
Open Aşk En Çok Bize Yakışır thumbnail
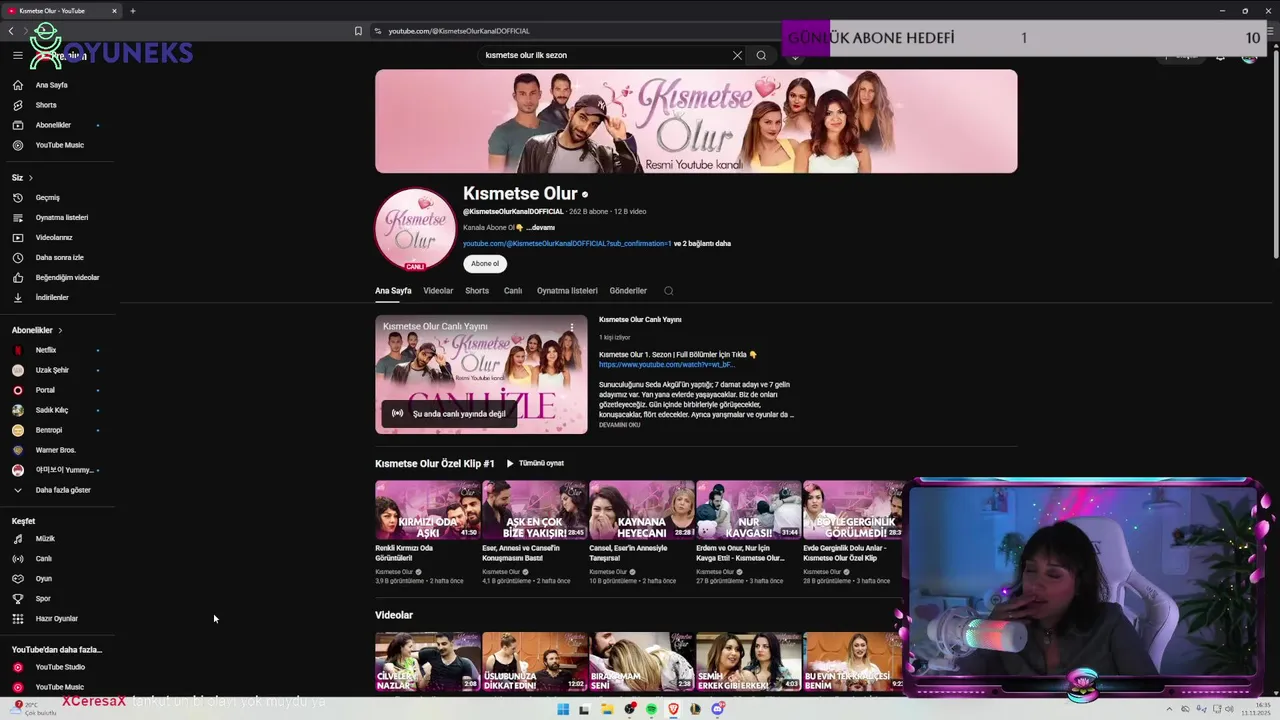click(535, 510)
